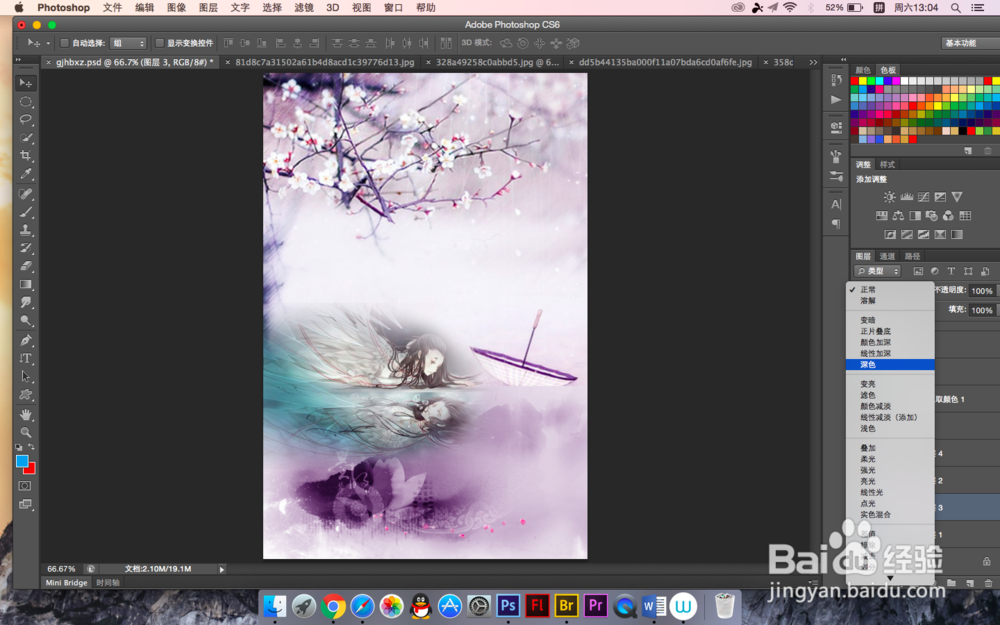Choose 柔光 blend mode
Viewport: 1000px width, 625px height.
point(890,459)
